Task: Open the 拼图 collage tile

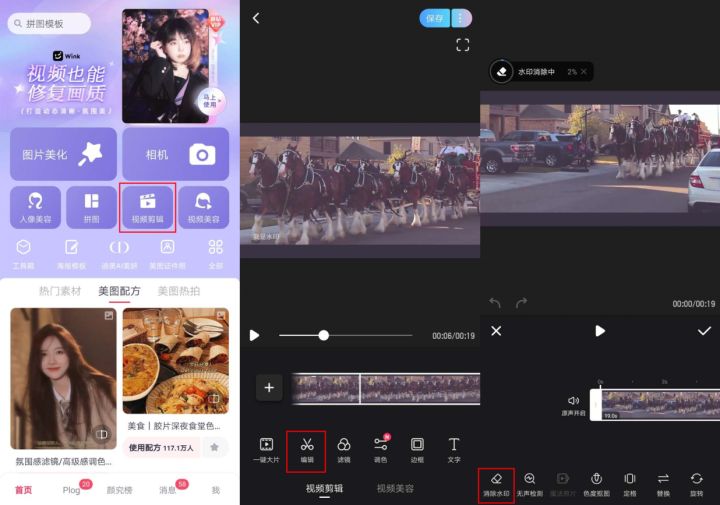Action: coord(91,207)
